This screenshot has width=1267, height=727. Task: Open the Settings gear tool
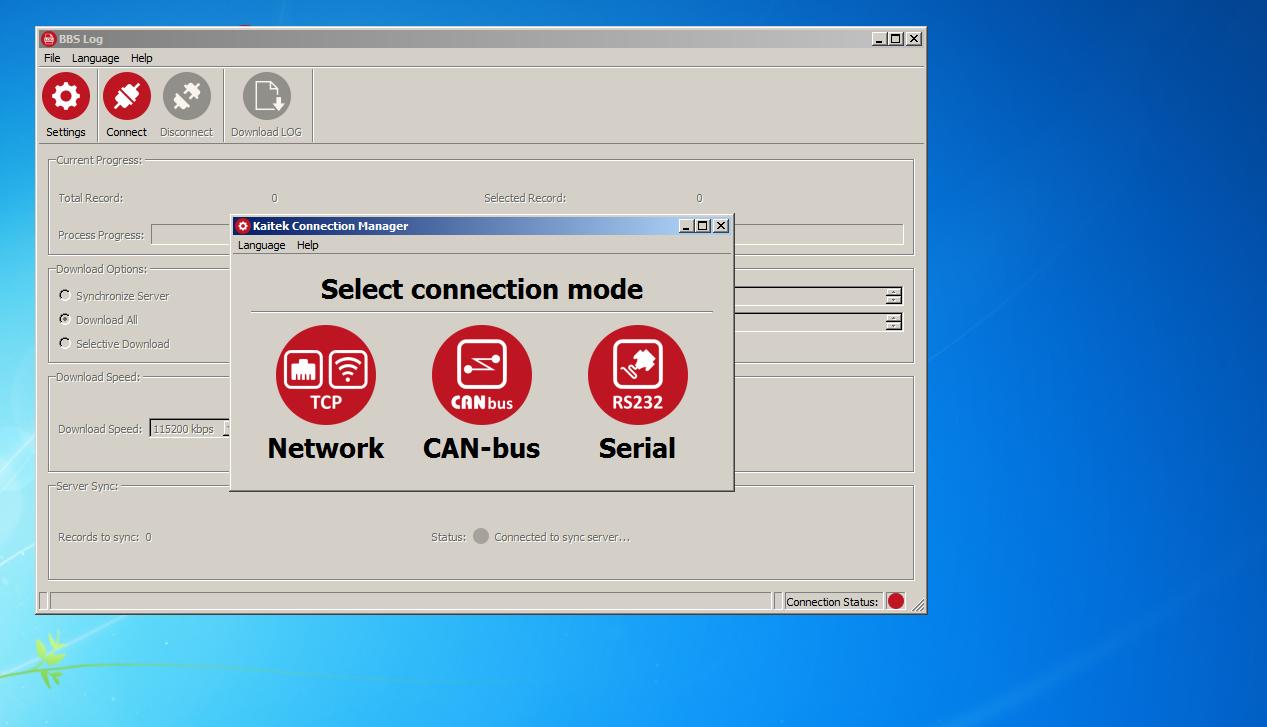click(x=65, y=95)
